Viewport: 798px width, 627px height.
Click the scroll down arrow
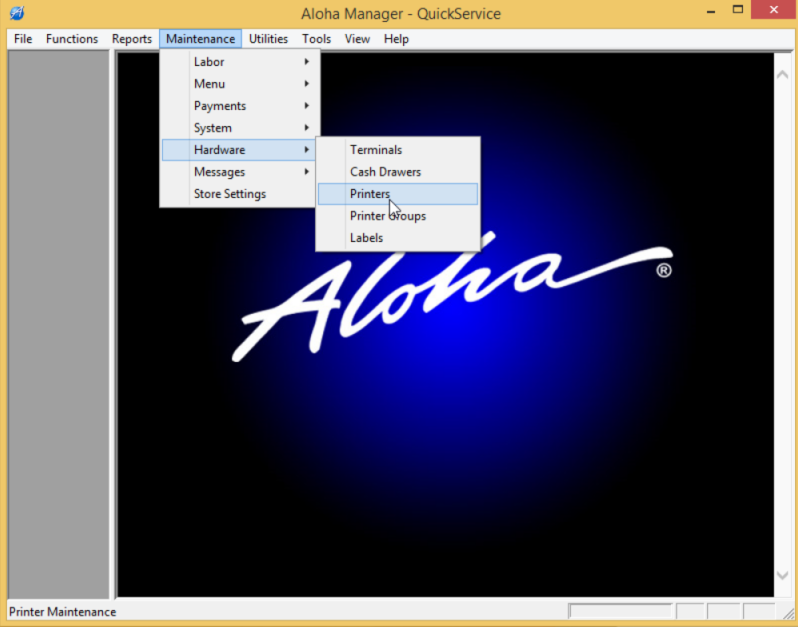tap(783, 576)
